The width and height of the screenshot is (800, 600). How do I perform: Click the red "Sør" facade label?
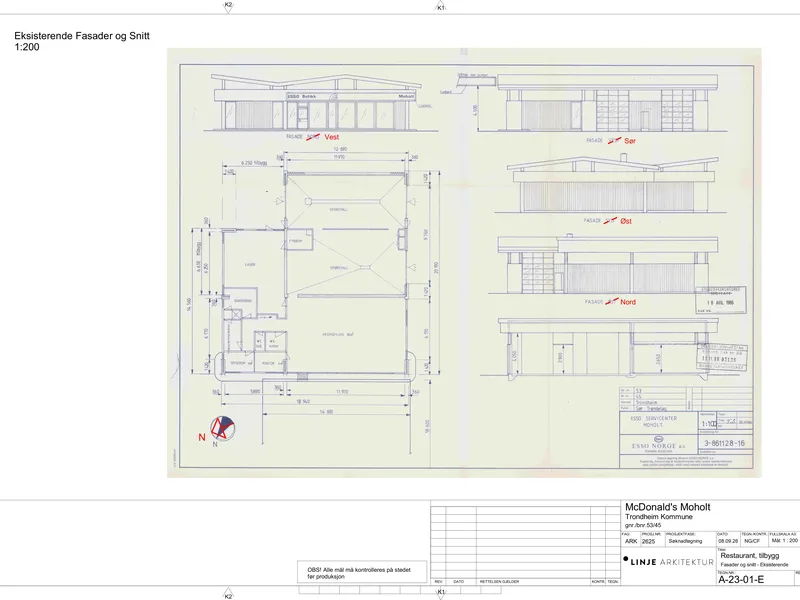pos(630,141)
